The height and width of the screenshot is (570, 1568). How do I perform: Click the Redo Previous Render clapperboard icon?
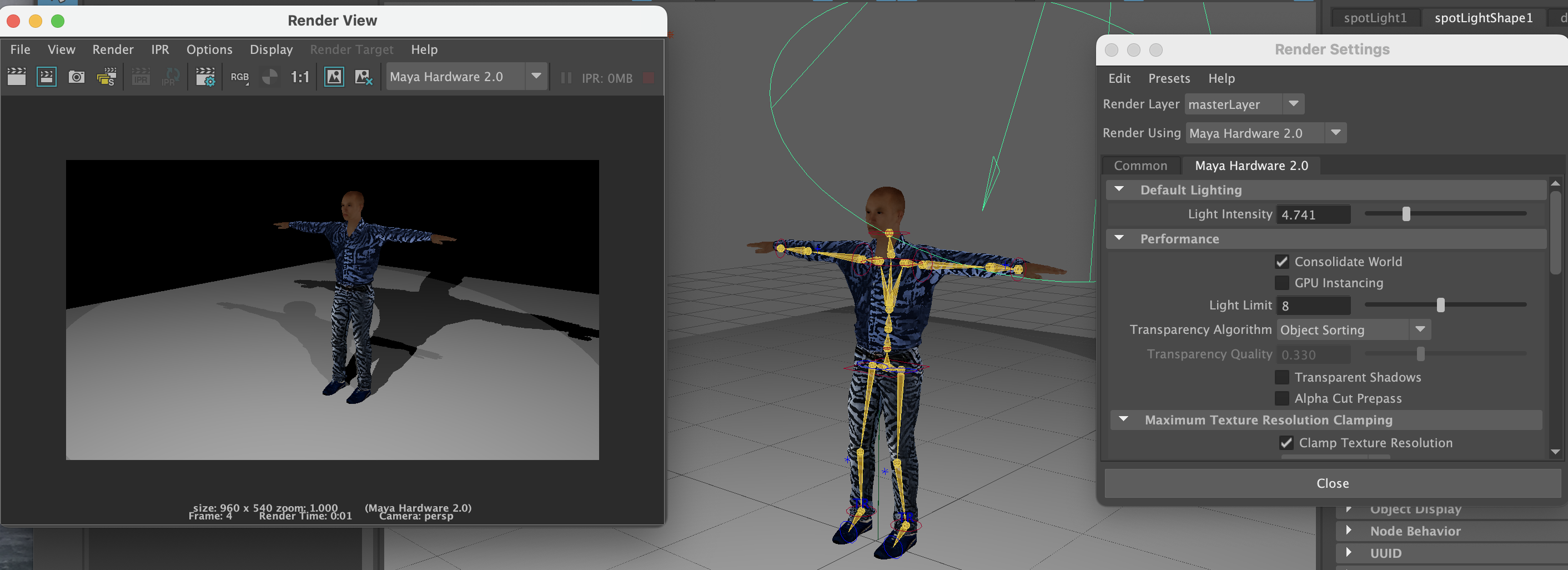[17, 77]
